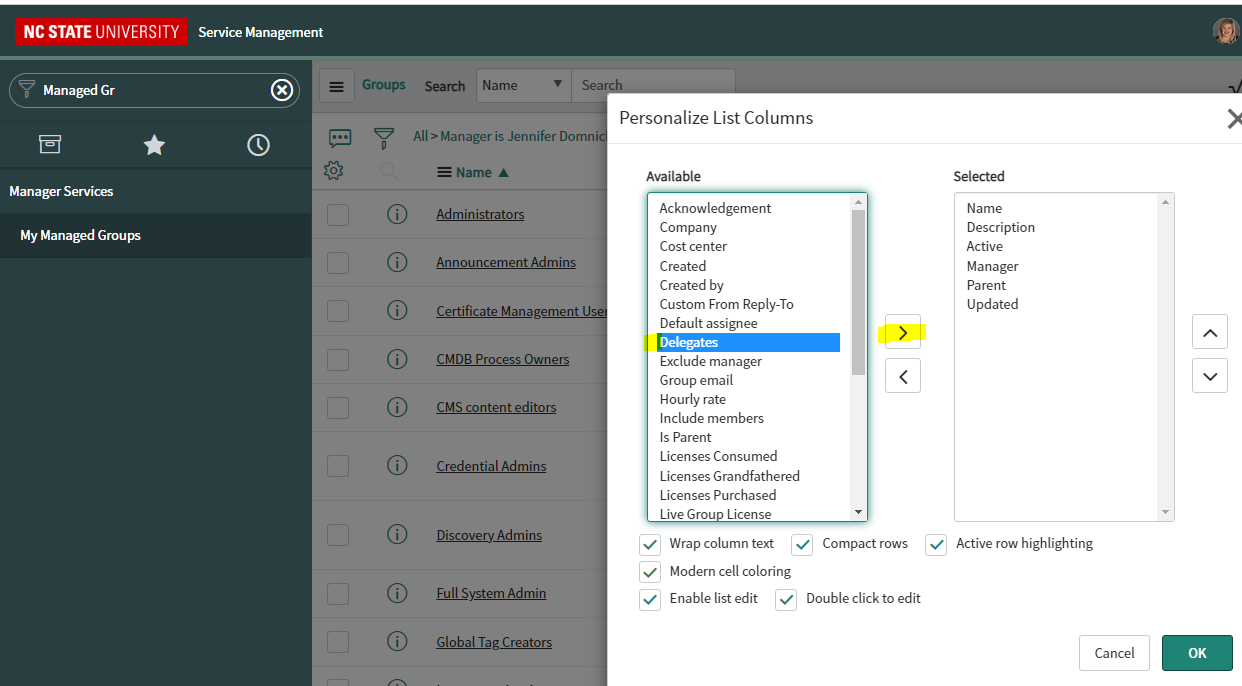Clear the navigator filter text
The height and width of the screenshot is (686, 1242).
tap(282, 90)
